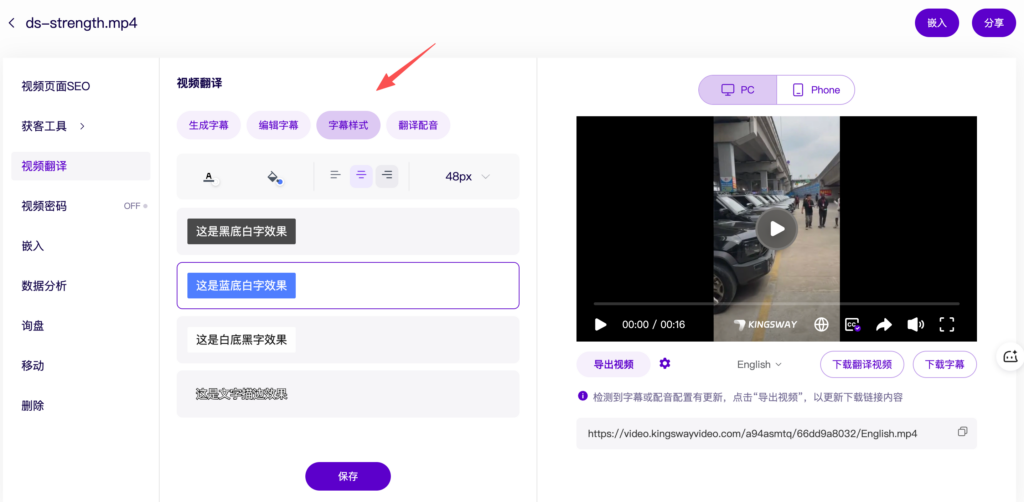Set subtitle alignment to right

(x=387, y=176)
